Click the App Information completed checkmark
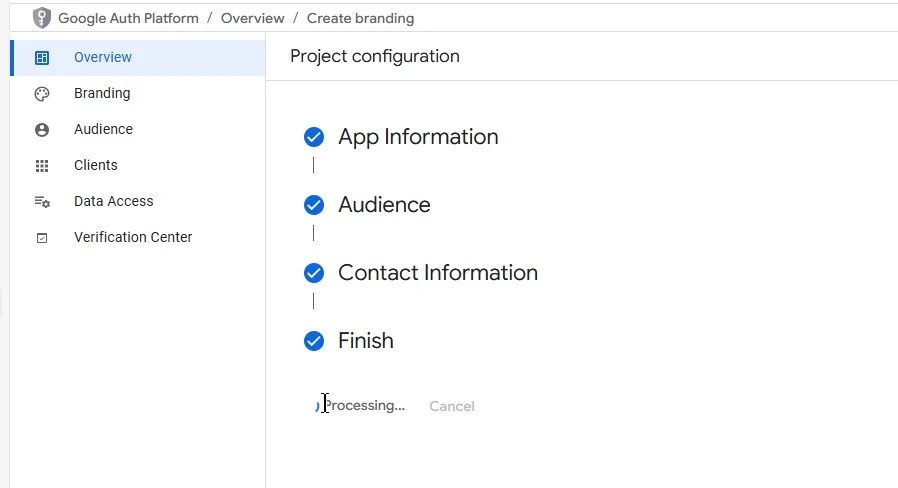 [314, 137]
